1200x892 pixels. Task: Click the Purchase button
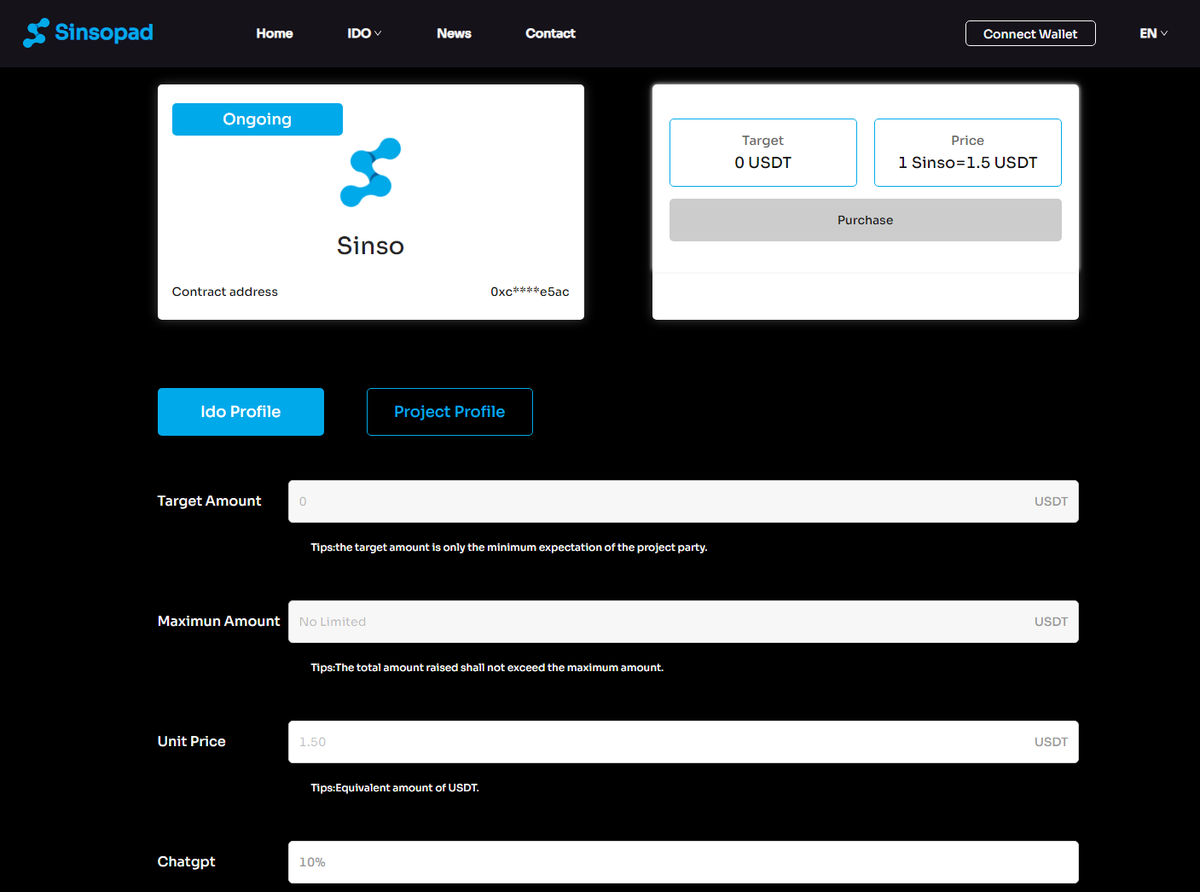point(865,220)
